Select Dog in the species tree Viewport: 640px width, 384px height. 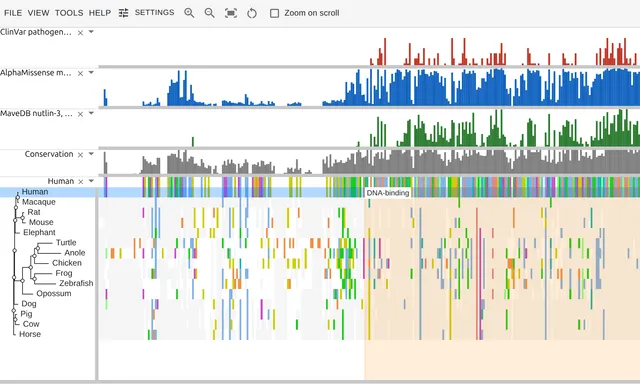click(29, 304)
